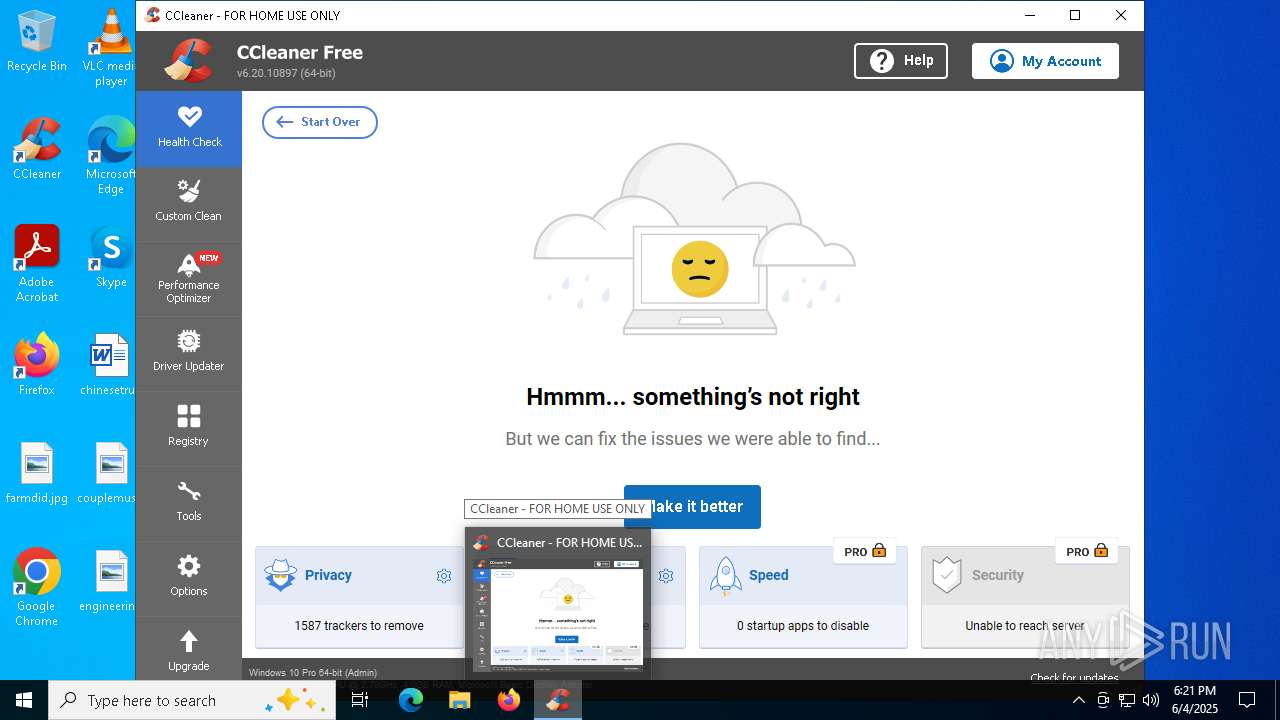Click the Upgrade arrow in sidebar
Image resolution: width=1280 pixels, height=720 pixels.
pyautogui.click(x=189, y=641)
